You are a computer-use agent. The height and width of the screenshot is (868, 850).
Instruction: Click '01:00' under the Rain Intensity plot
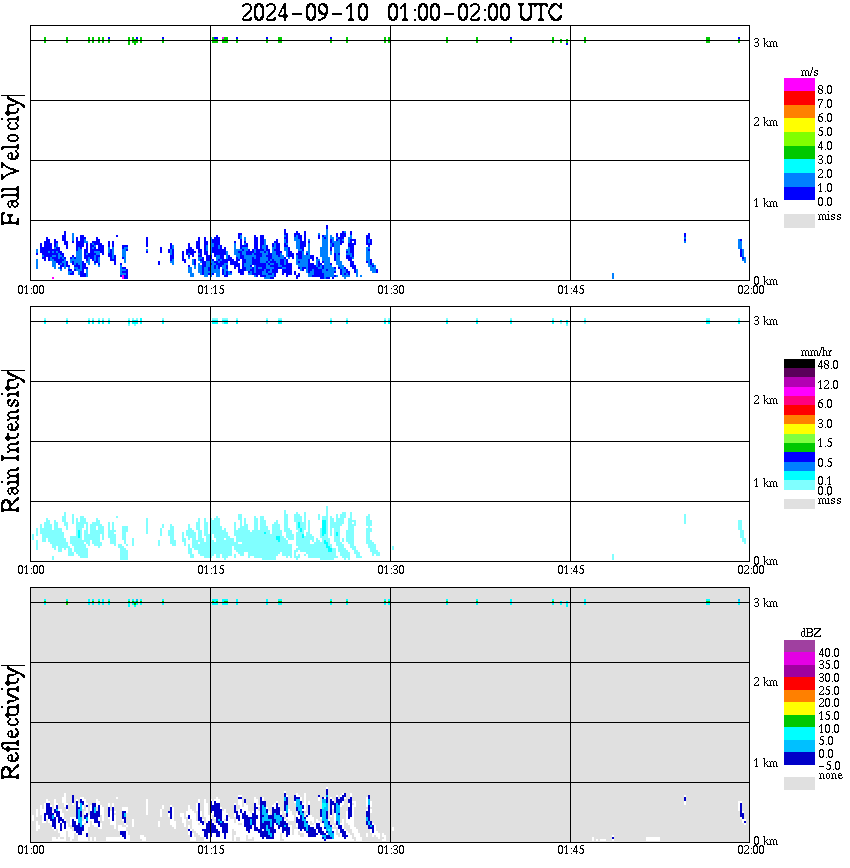tap(30, 570)
